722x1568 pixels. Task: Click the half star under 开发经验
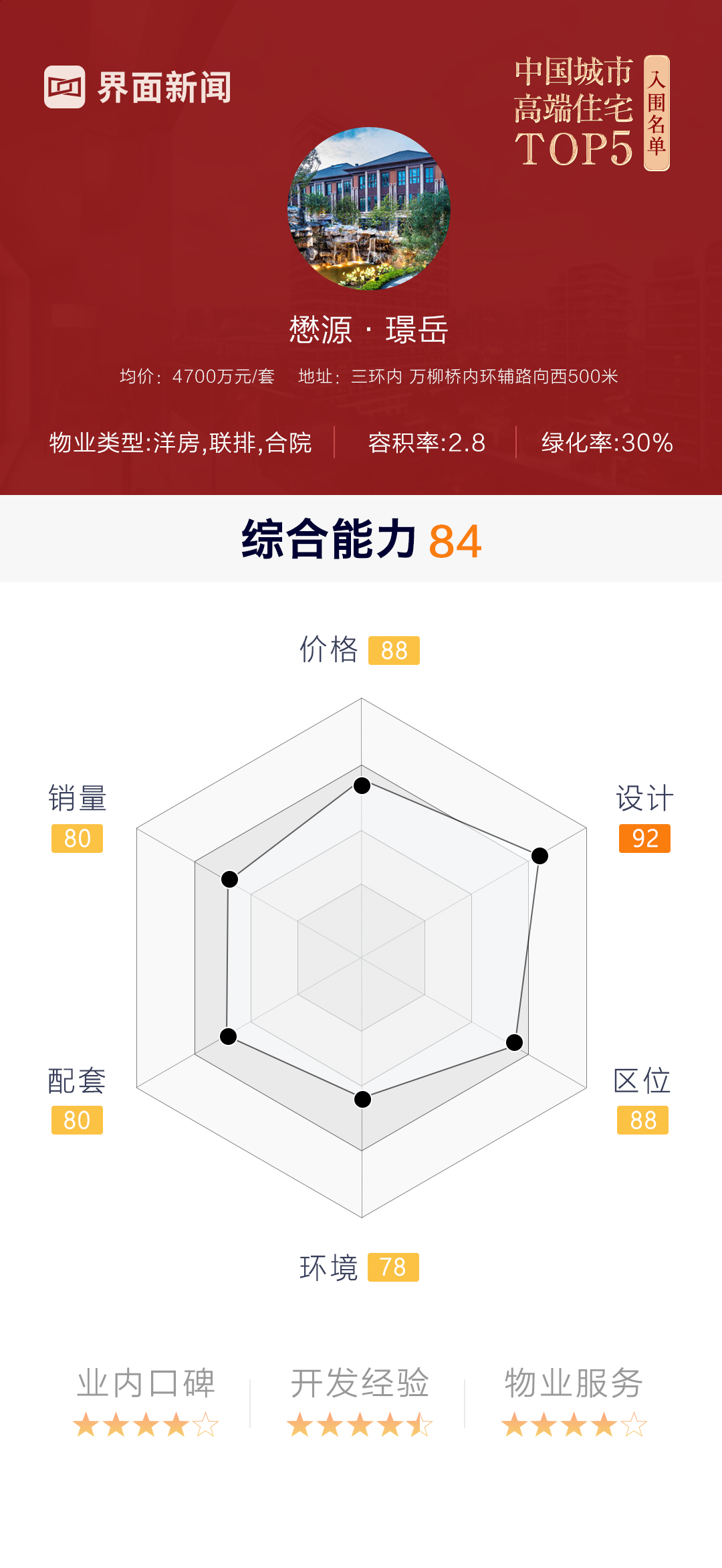click(420, 1425)
